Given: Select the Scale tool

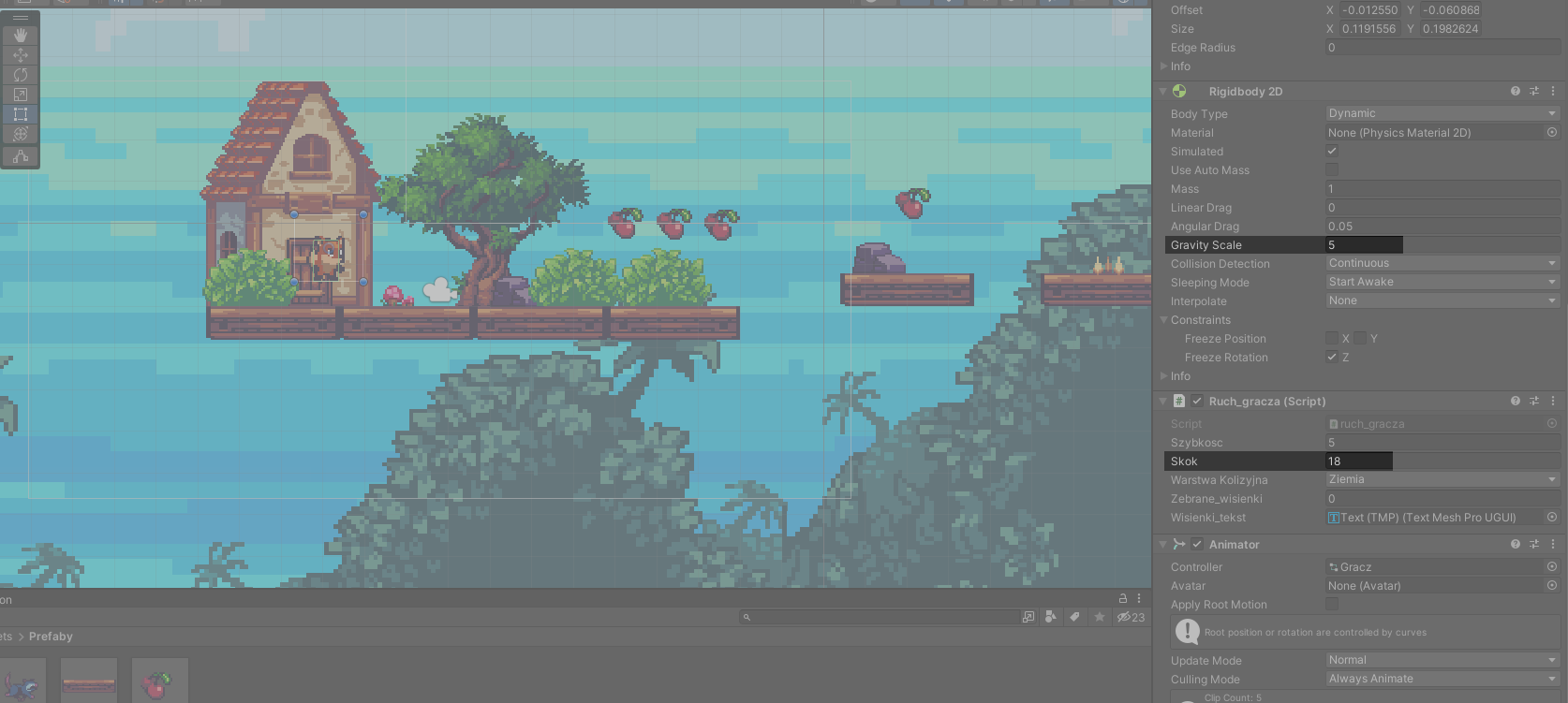Looking at the screenshot, I should click(21, 95).
